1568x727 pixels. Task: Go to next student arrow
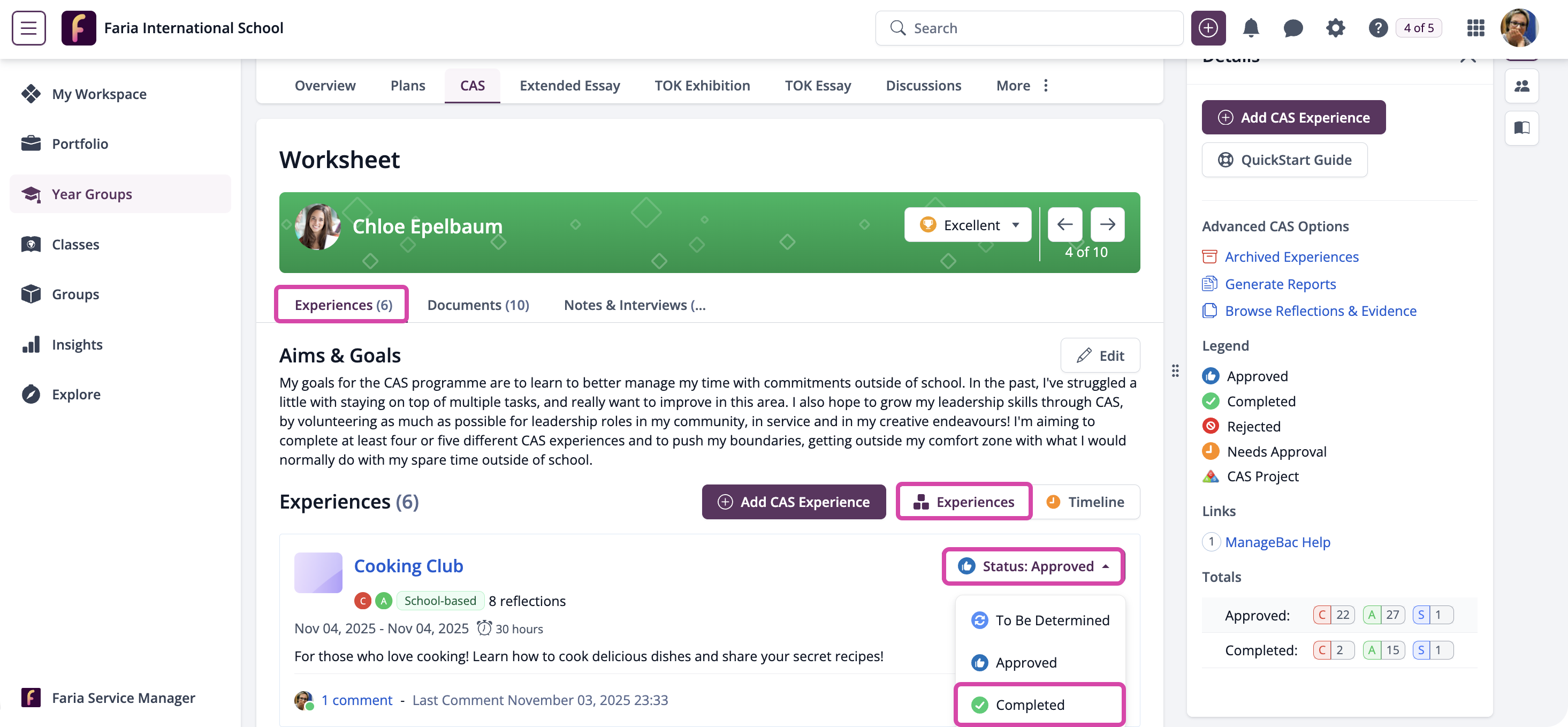(x=1107, y=225)
